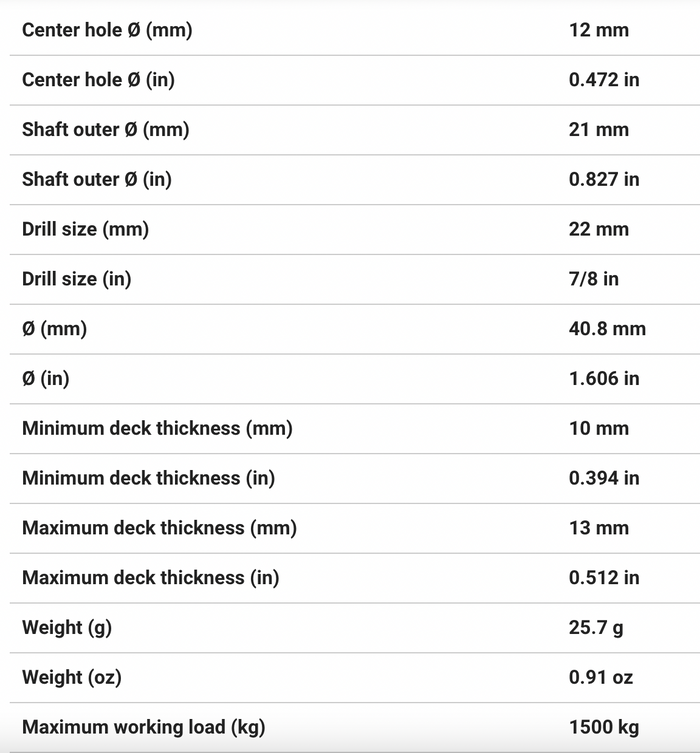This screenshot has height=753, width=700.
Task: Click the 25.7 g weight value
Action: click(596, 628)
